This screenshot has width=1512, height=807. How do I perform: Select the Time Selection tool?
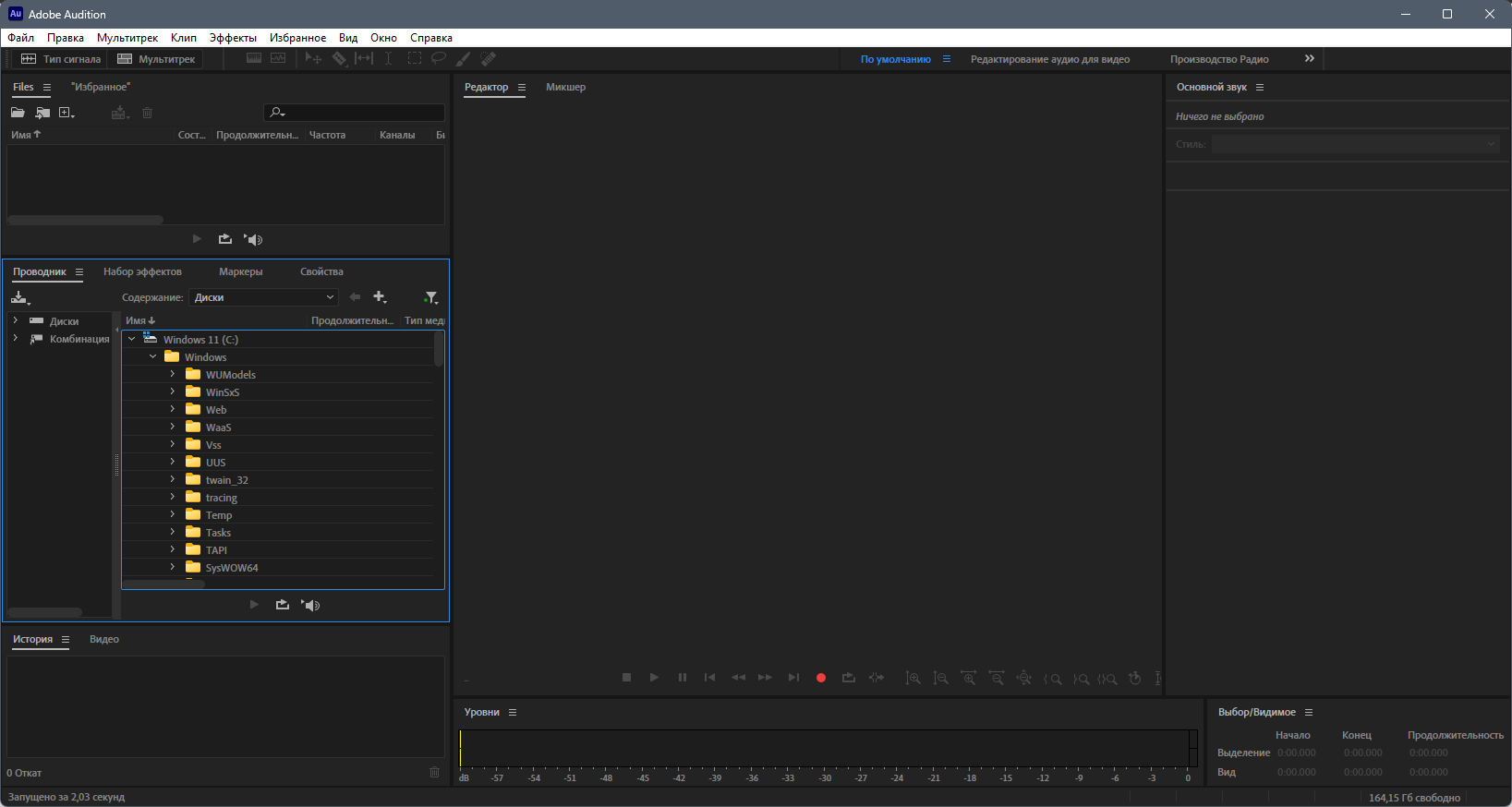click(389, 58)
